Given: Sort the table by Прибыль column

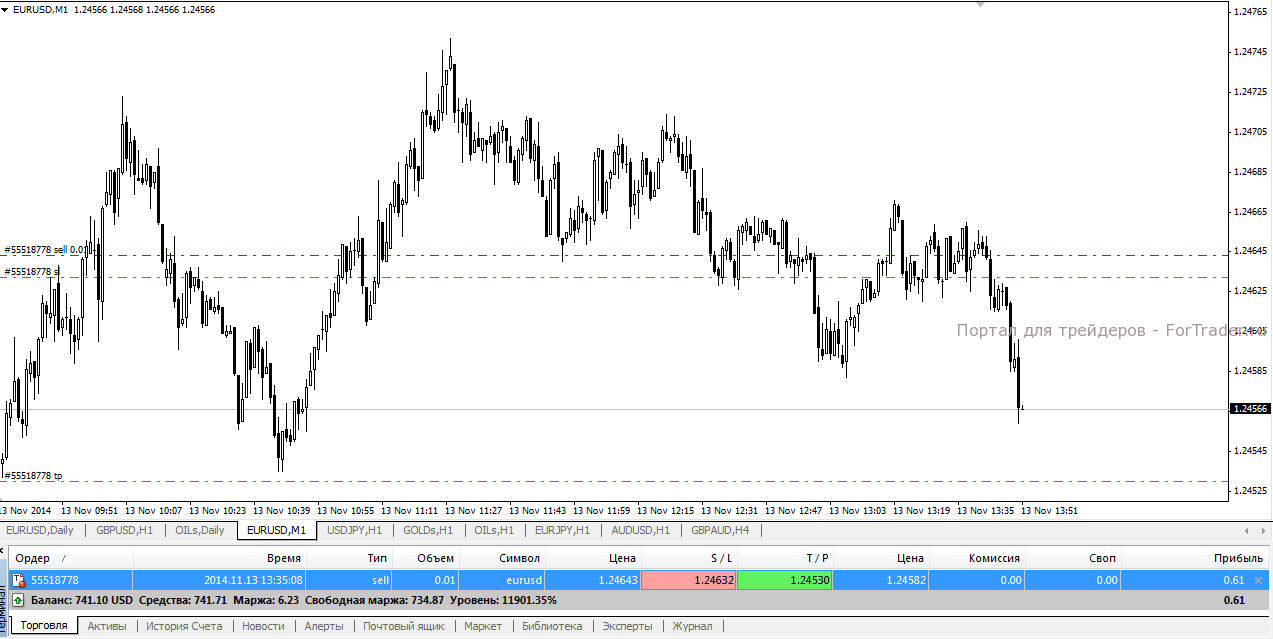Looking at the screenshot, I should point(1238,558).
